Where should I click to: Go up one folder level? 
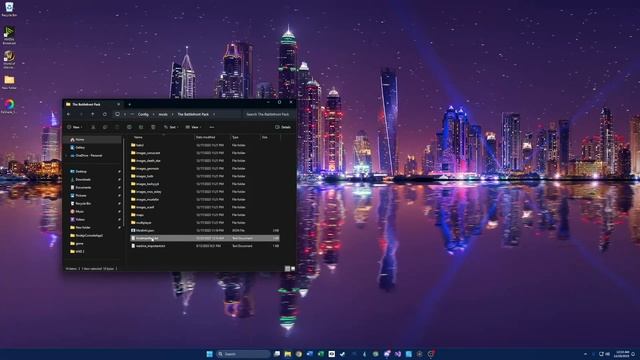pos(93,114)
